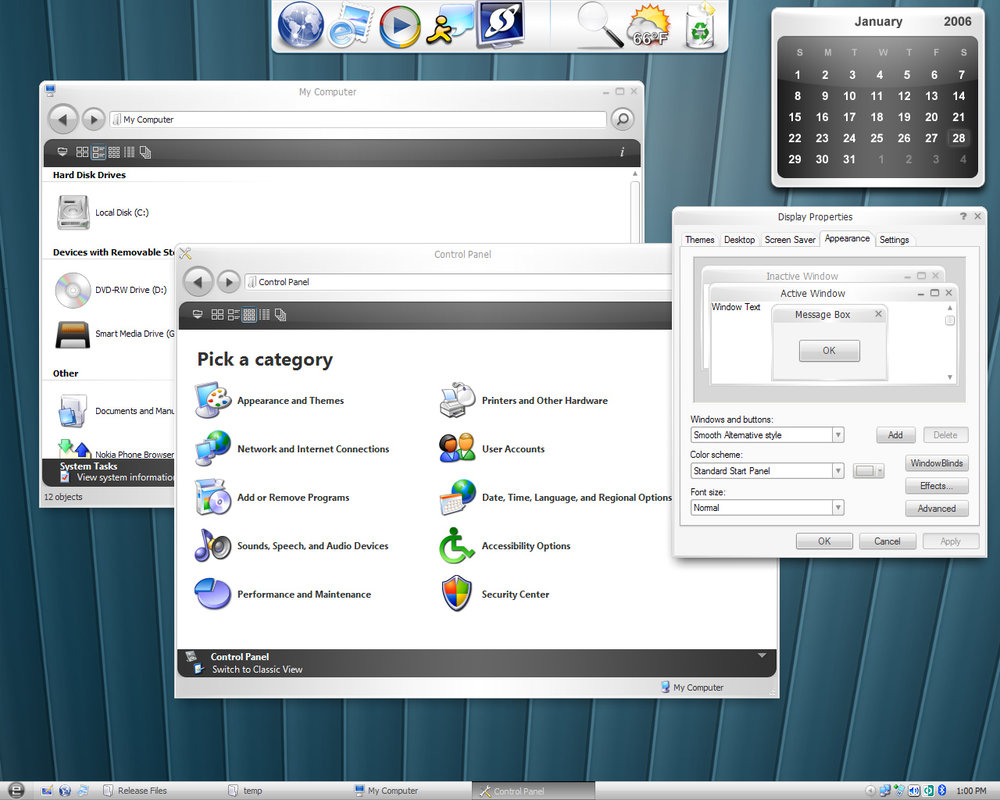Click WindowBlinds button

(x=937, y=463)
